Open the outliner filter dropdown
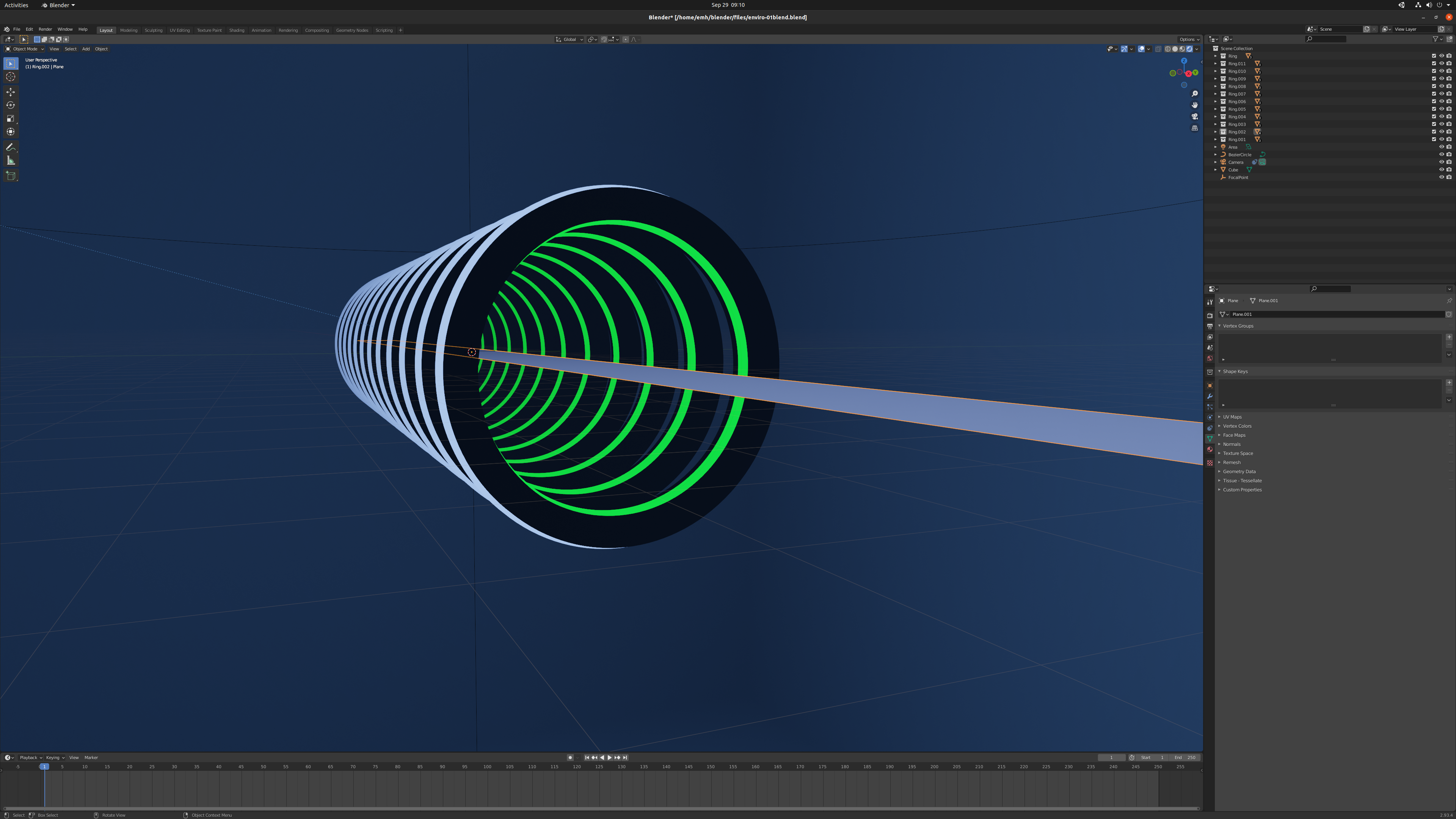The image size is (1456, 819). (x=1437, y=39)
